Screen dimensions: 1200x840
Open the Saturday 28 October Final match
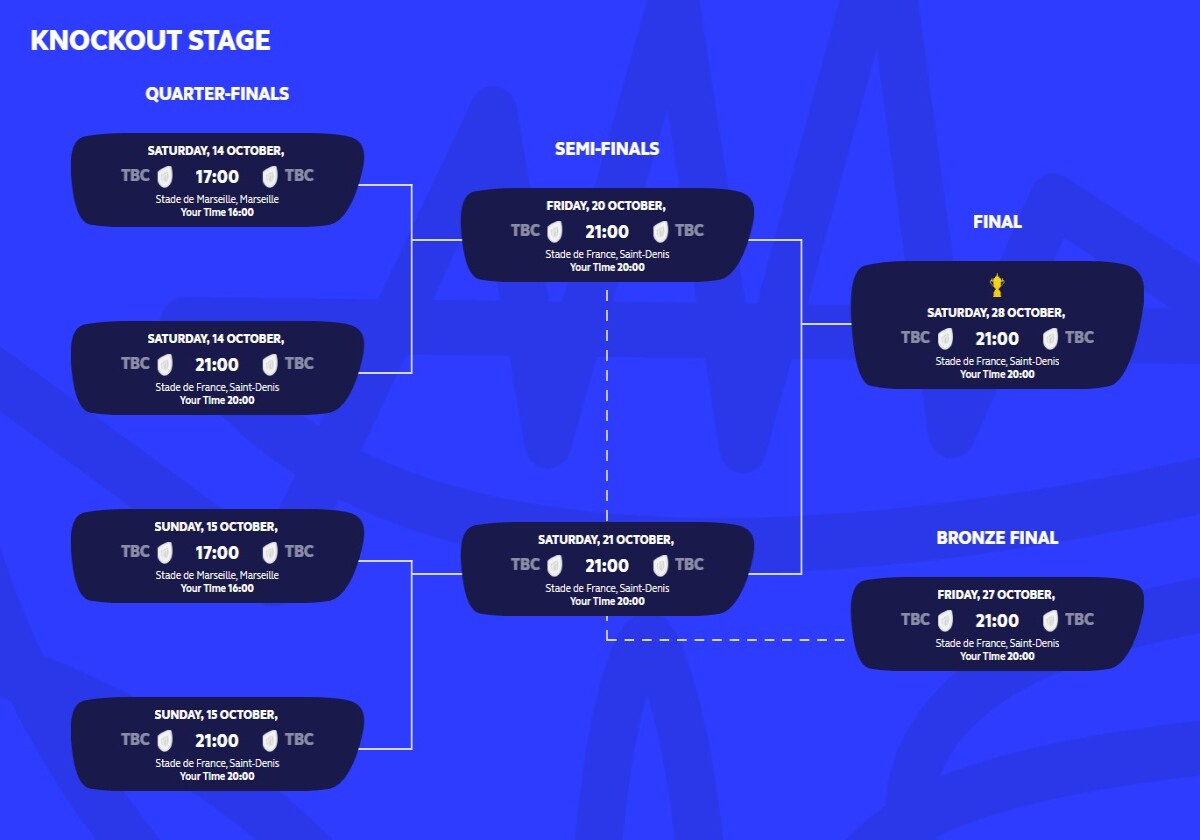click(x=997, y=325)
